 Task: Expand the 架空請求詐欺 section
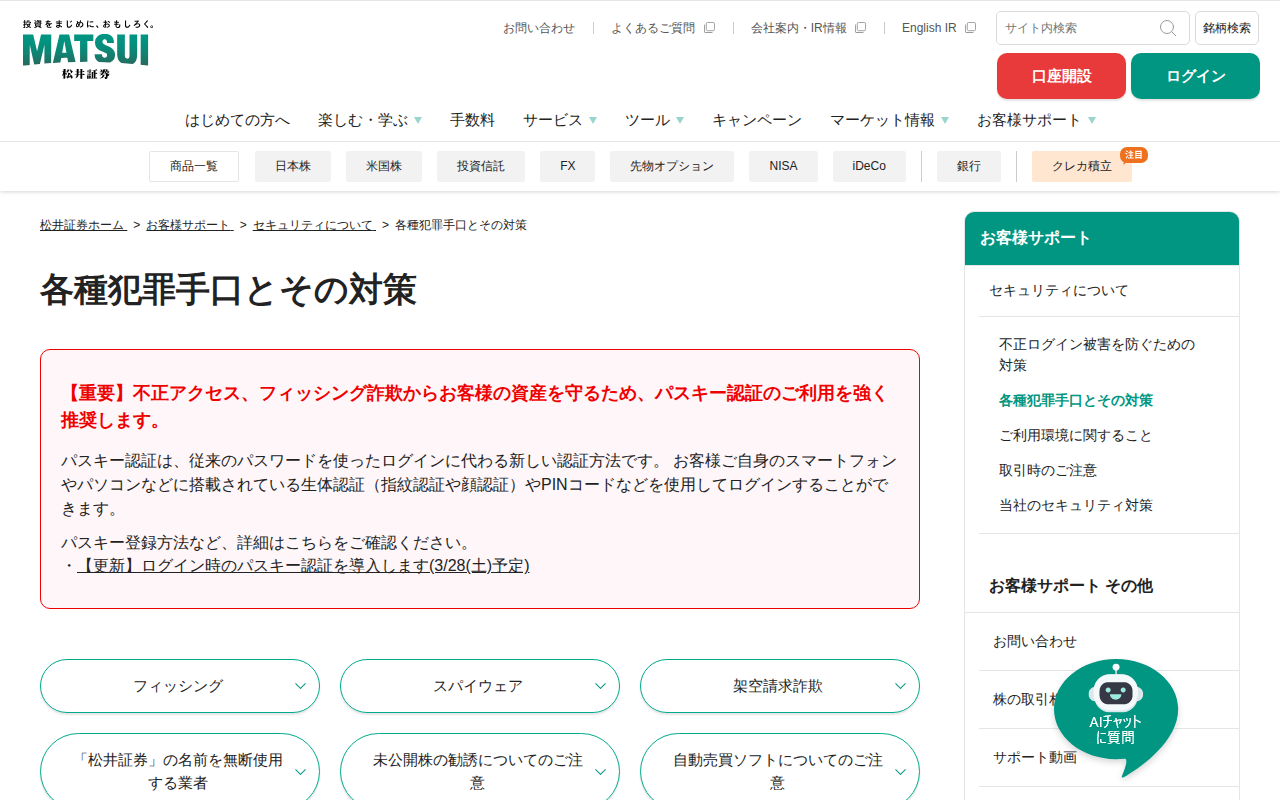tap(780, 686)
